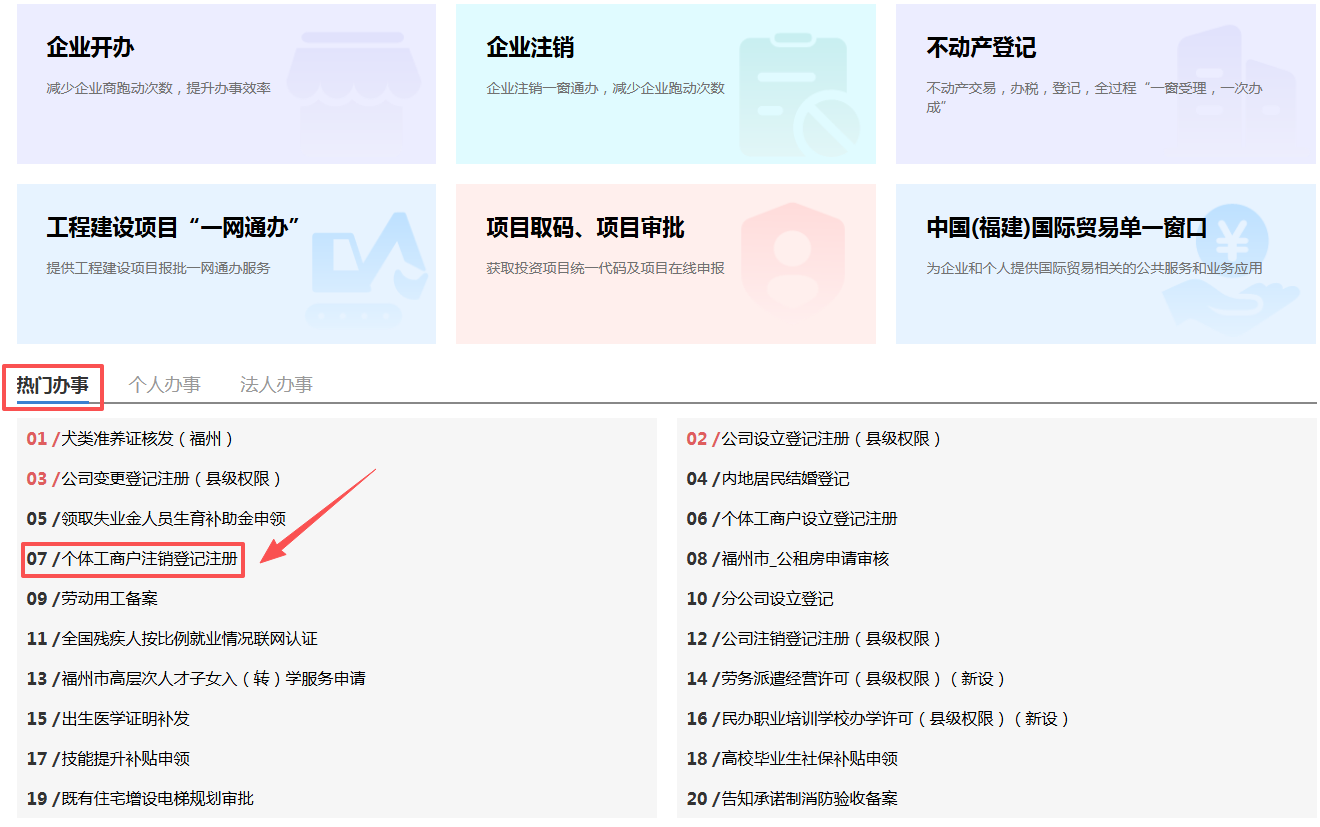This screenshot has width=1320, height=827.
Task: Open 告知承诺制消防验收备案 link
Action: click(x=809, y=799)
